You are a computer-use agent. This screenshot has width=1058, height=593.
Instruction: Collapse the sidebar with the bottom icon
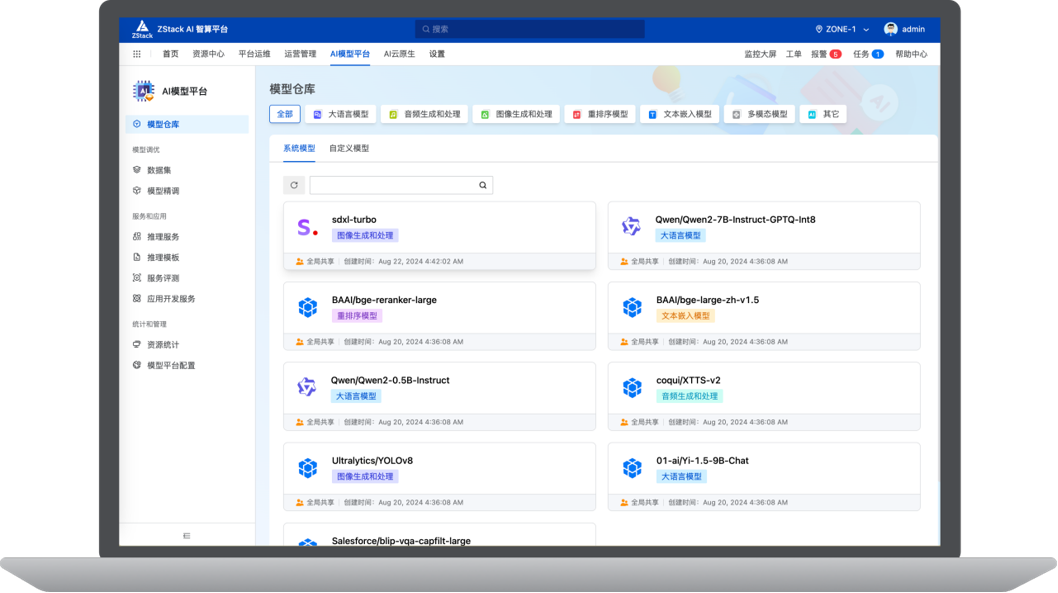(x=187, y=536)
